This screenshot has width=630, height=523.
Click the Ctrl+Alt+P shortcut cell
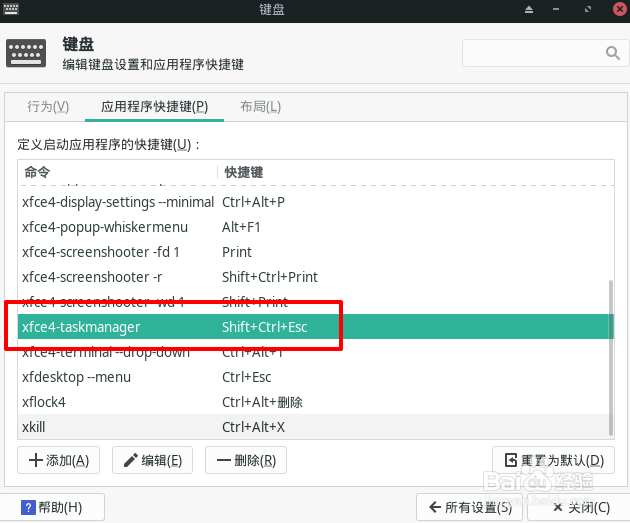pos(254,202)
